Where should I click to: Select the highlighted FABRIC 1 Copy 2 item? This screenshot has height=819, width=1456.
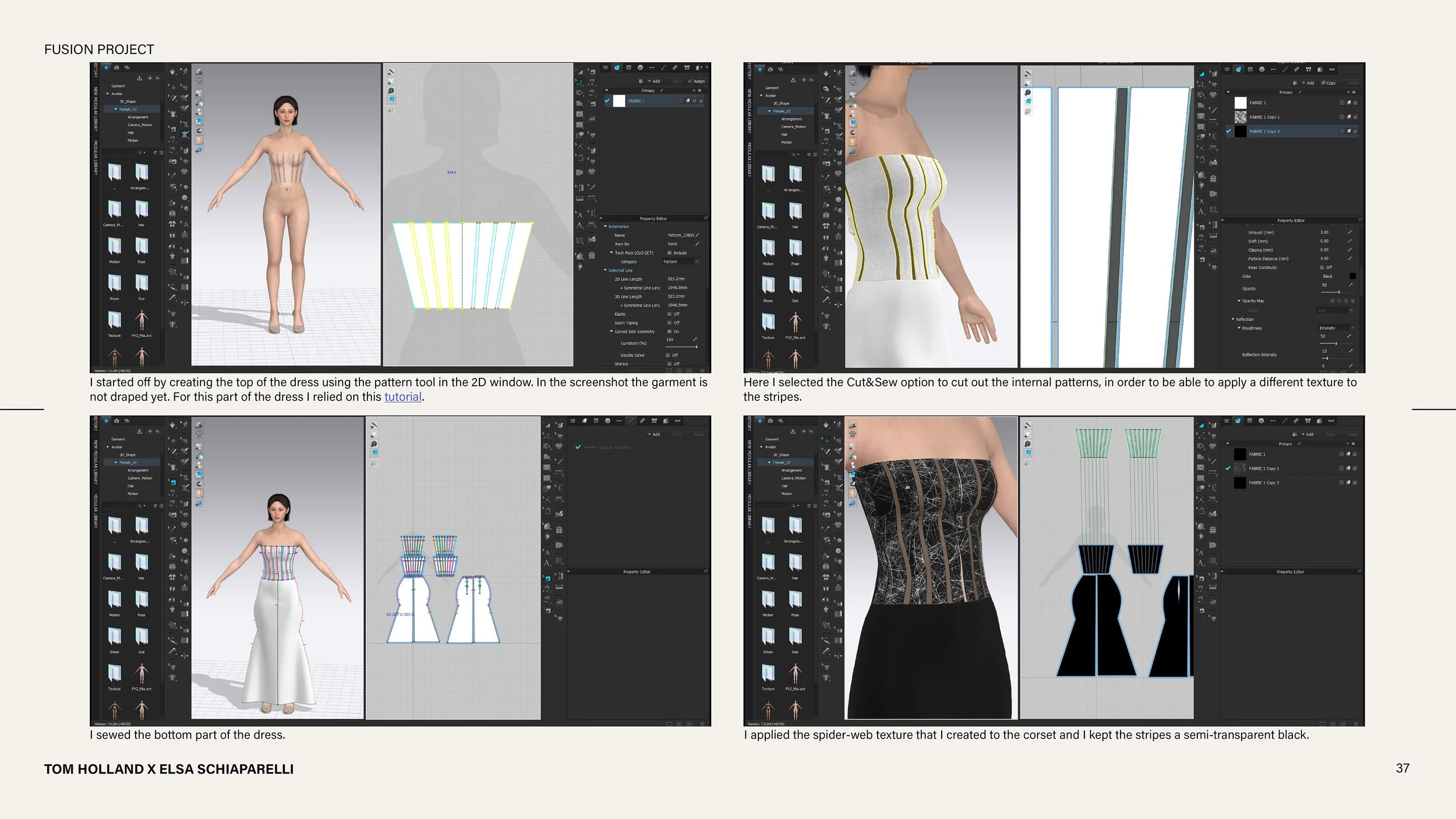coord(1264,132)
